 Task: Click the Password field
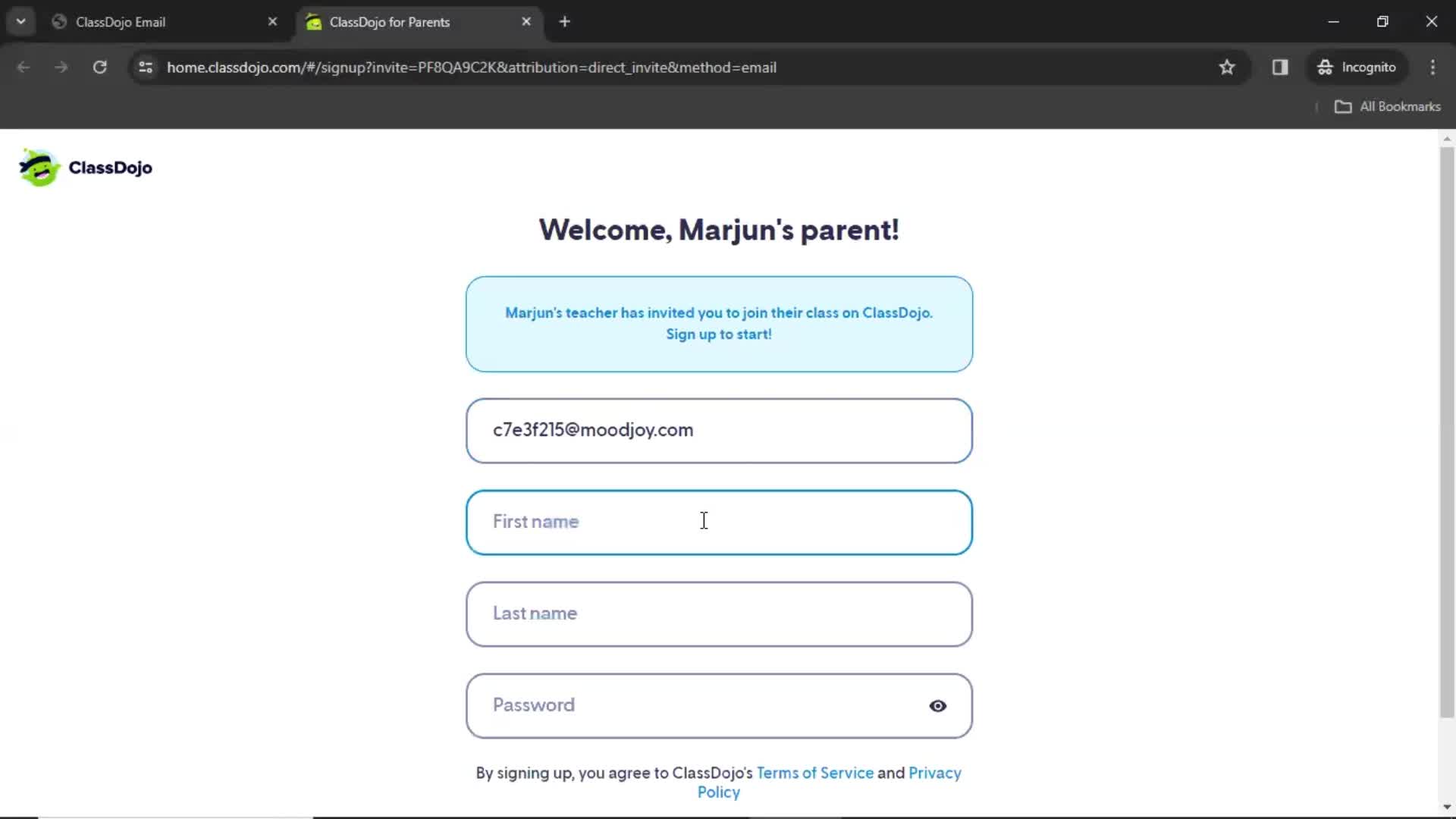tap(719, 706)
